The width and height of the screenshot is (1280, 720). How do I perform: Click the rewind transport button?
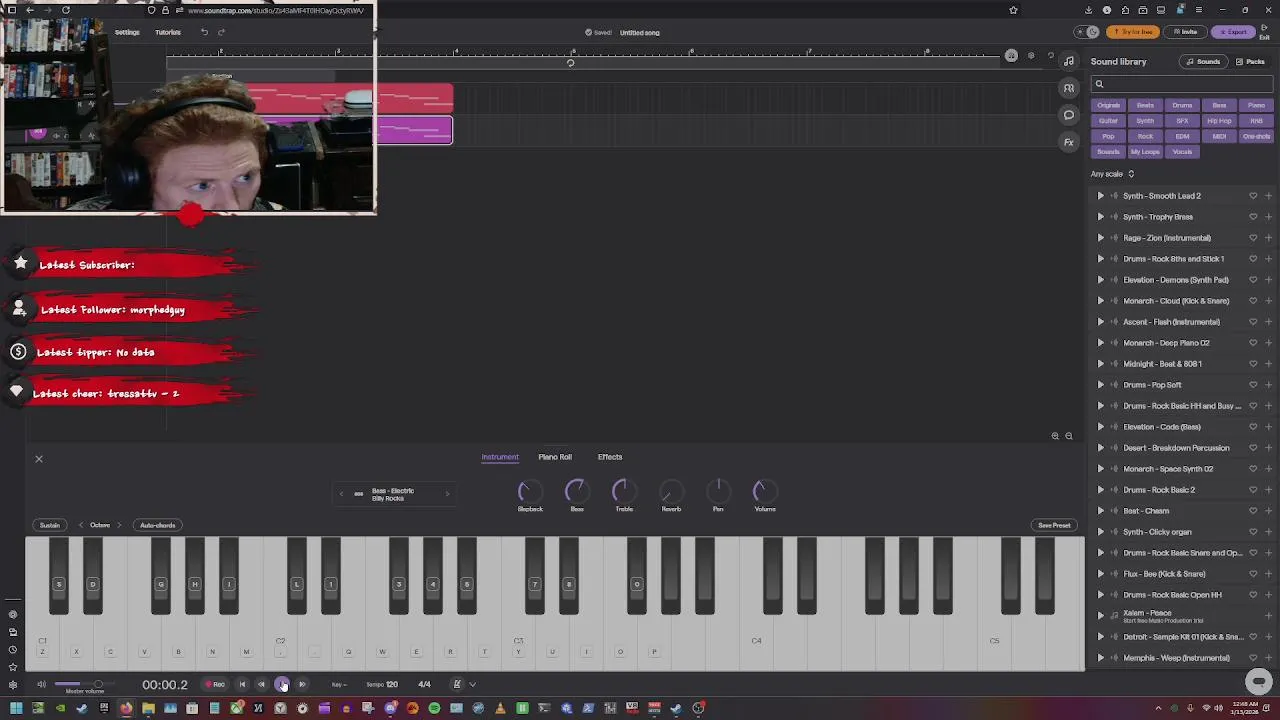tap(262, 685)
